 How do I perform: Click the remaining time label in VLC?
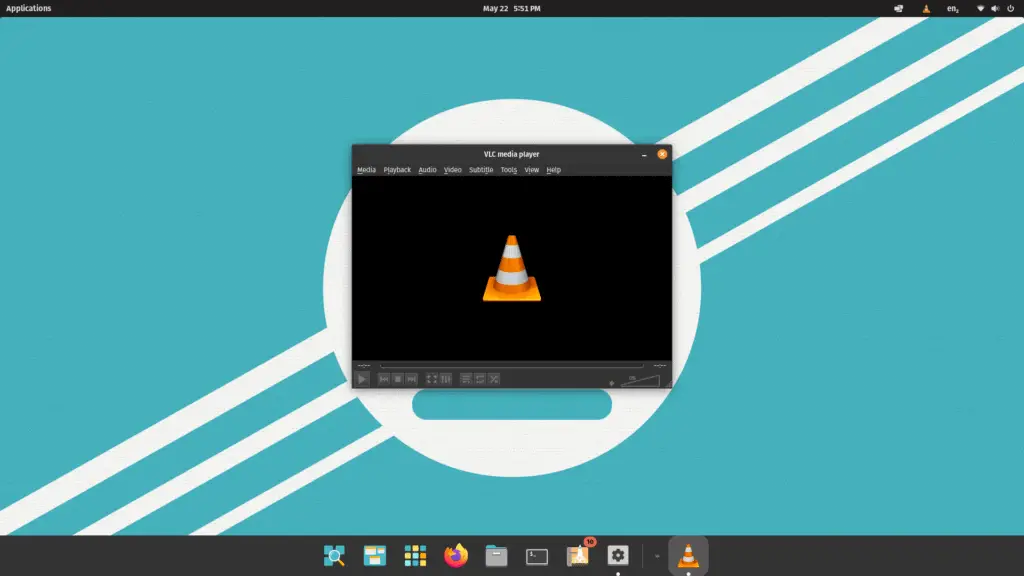coord(660,366)
